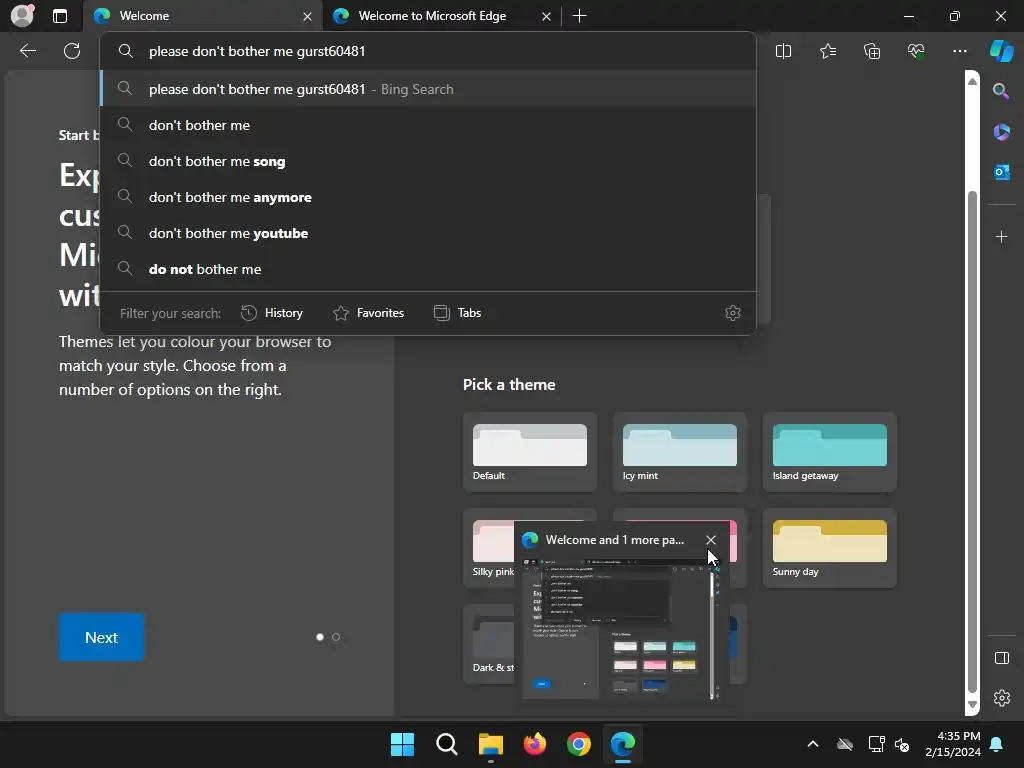Open Windows Start menu
1024x768 pixels.
tap(402, 744)
